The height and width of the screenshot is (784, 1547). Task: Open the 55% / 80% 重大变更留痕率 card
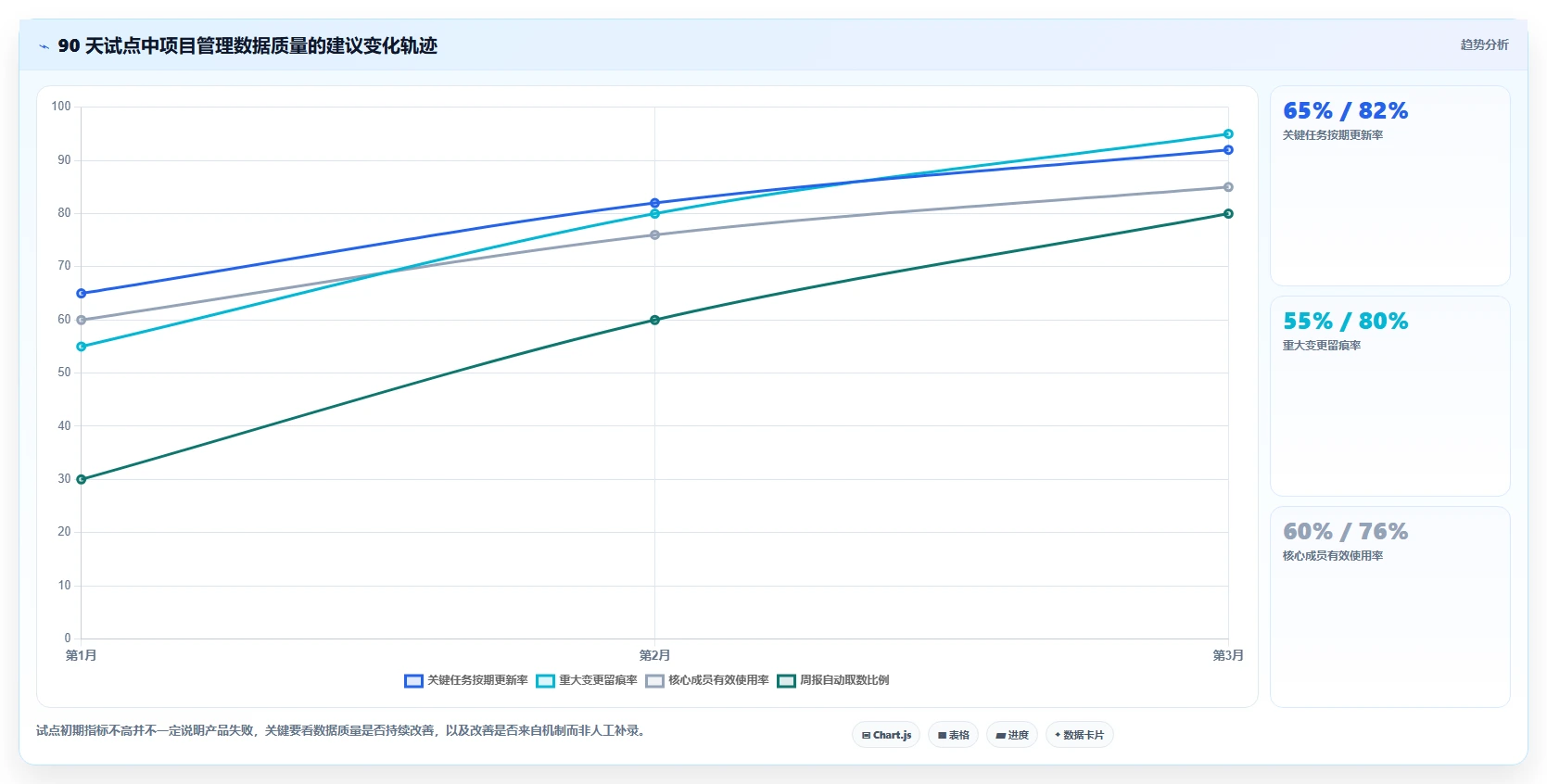click(x=1389, y=397)
